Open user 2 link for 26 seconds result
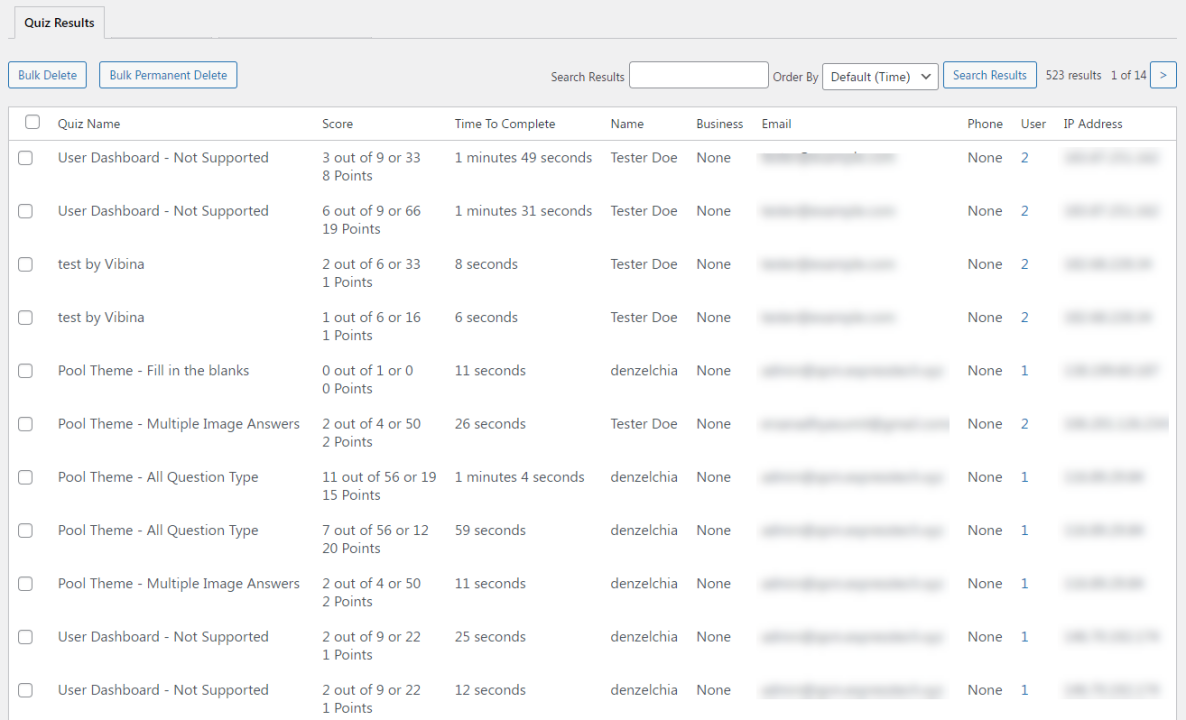 1024,424
